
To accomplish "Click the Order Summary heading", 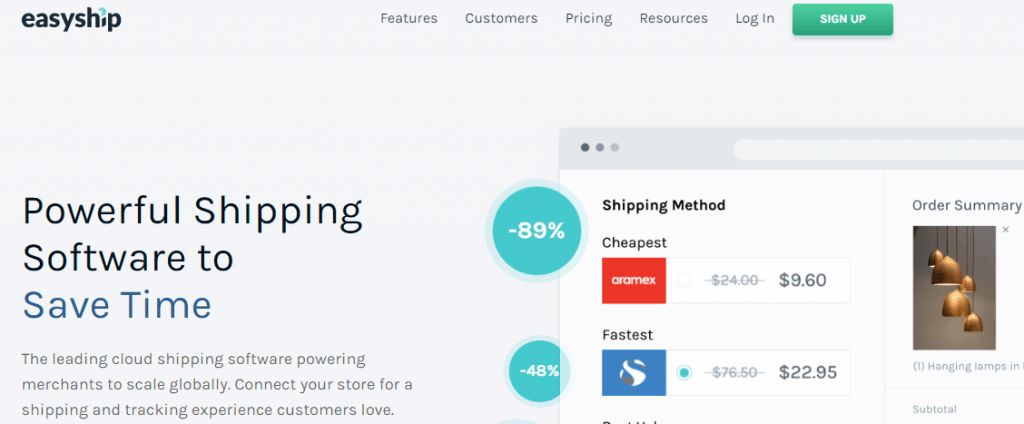I will coord(966,205).
